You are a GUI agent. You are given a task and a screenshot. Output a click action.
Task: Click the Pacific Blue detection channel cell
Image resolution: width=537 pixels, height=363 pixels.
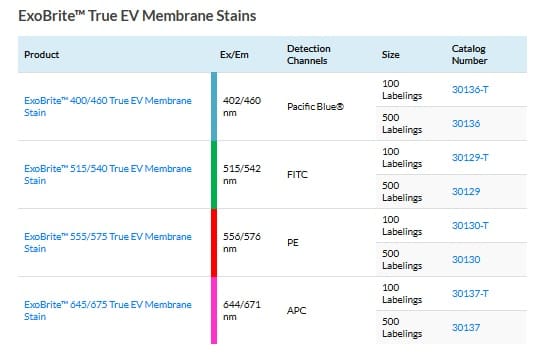click(x=315, y=107)
